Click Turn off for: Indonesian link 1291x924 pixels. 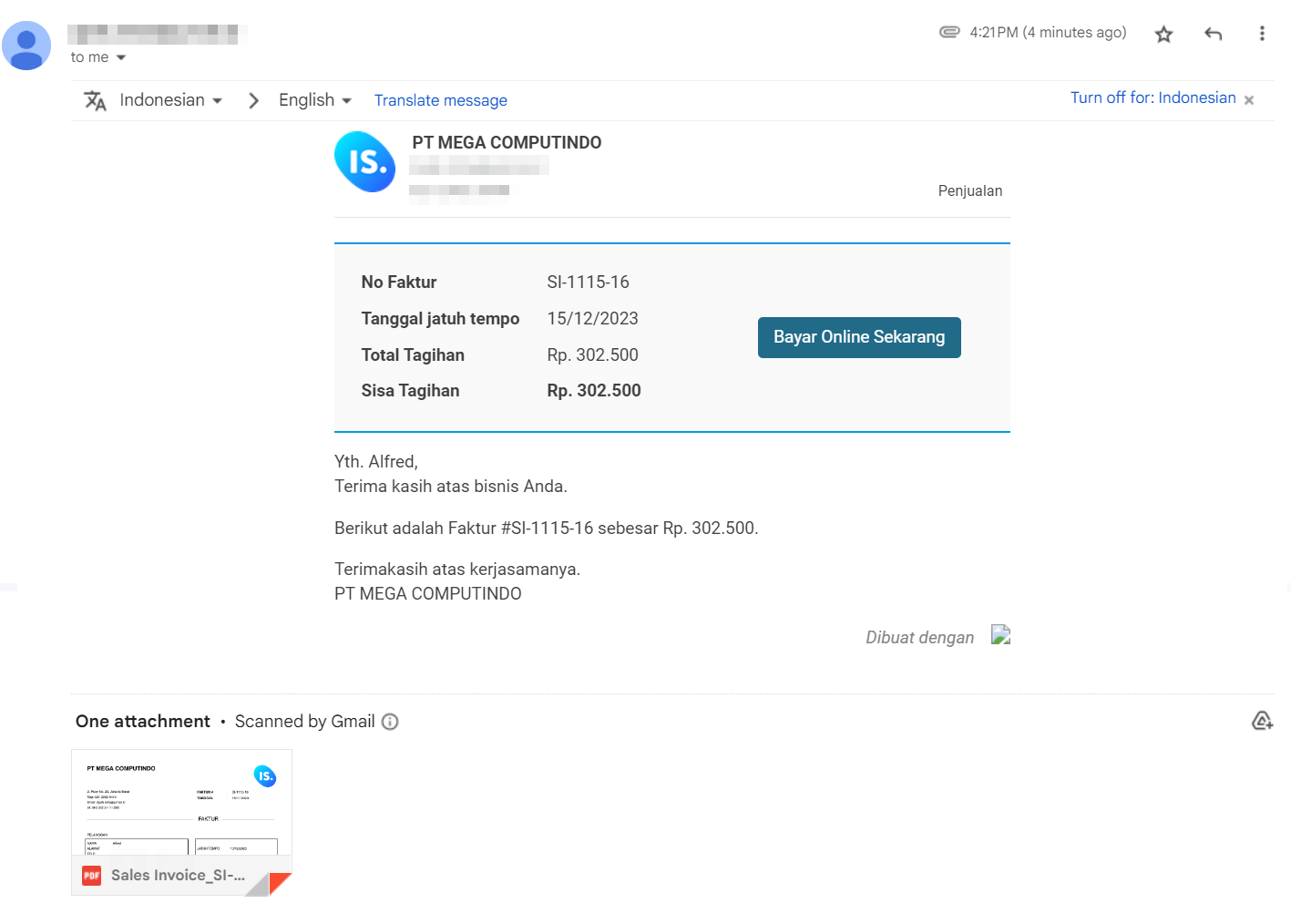[1153, 98]
